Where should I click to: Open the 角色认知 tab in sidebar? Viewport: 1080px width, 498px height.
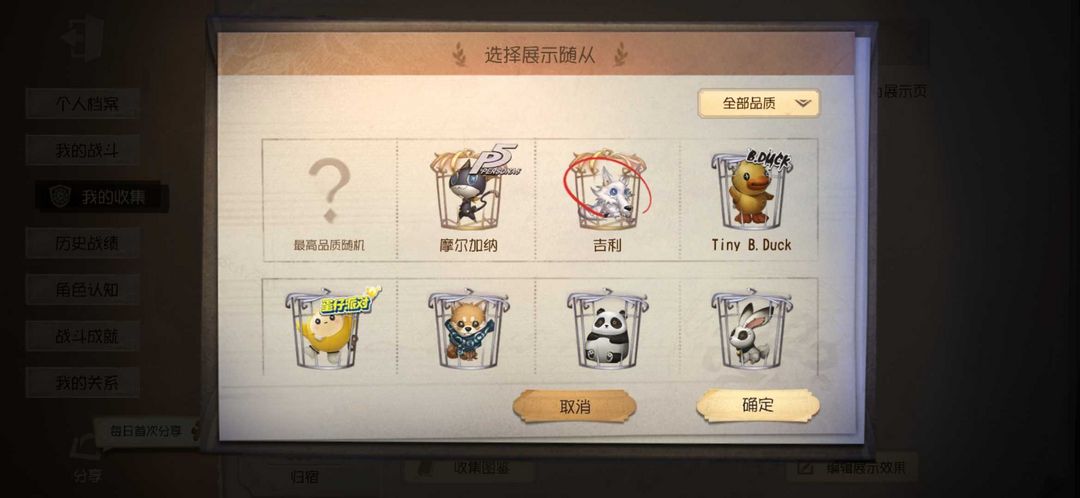(x=83, y=290)
